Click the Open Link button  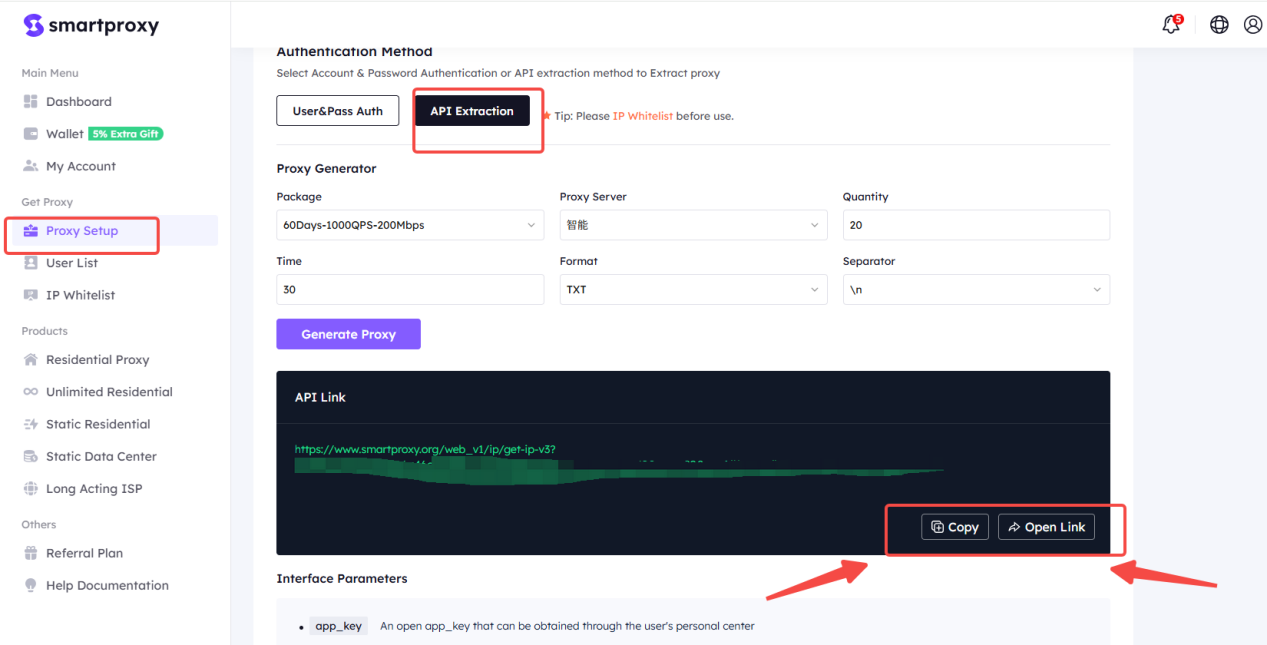1046,527
